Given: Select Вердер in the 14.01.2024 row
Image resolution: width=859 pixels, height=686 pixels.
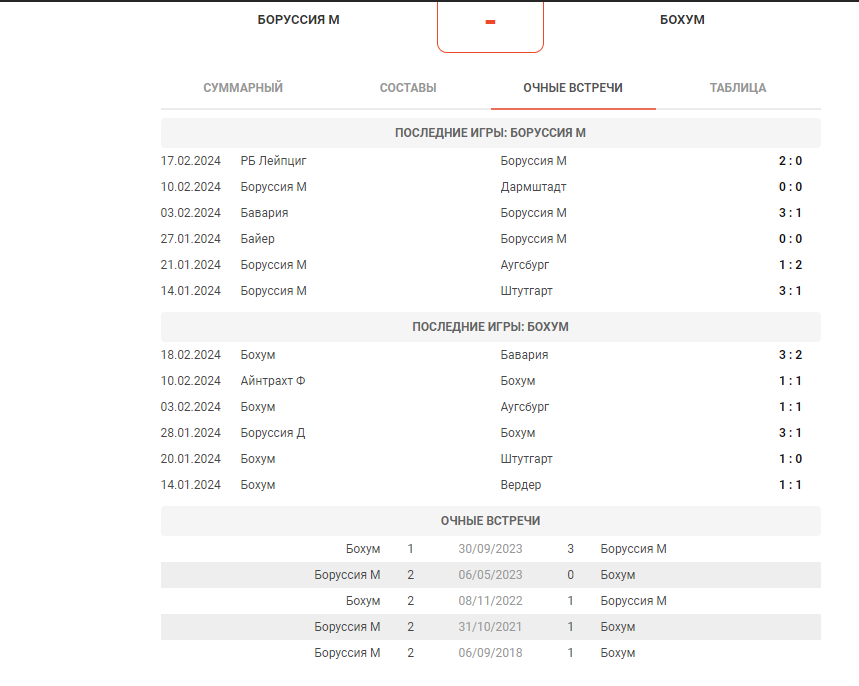Looking at the screenshot, I should pyautogui.click(x=520, y=485).
